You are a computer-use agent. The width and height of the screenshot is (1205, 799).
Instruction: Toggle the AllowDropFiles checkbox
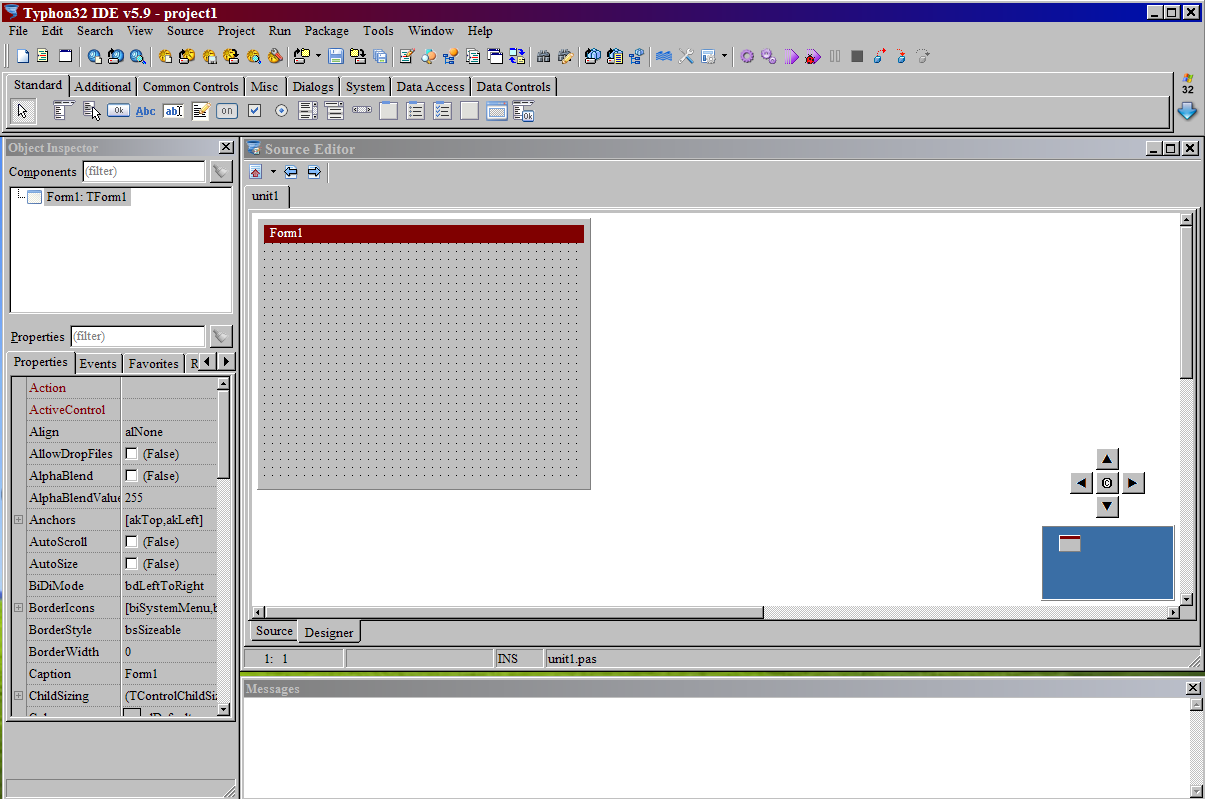(x=131, y=454)
